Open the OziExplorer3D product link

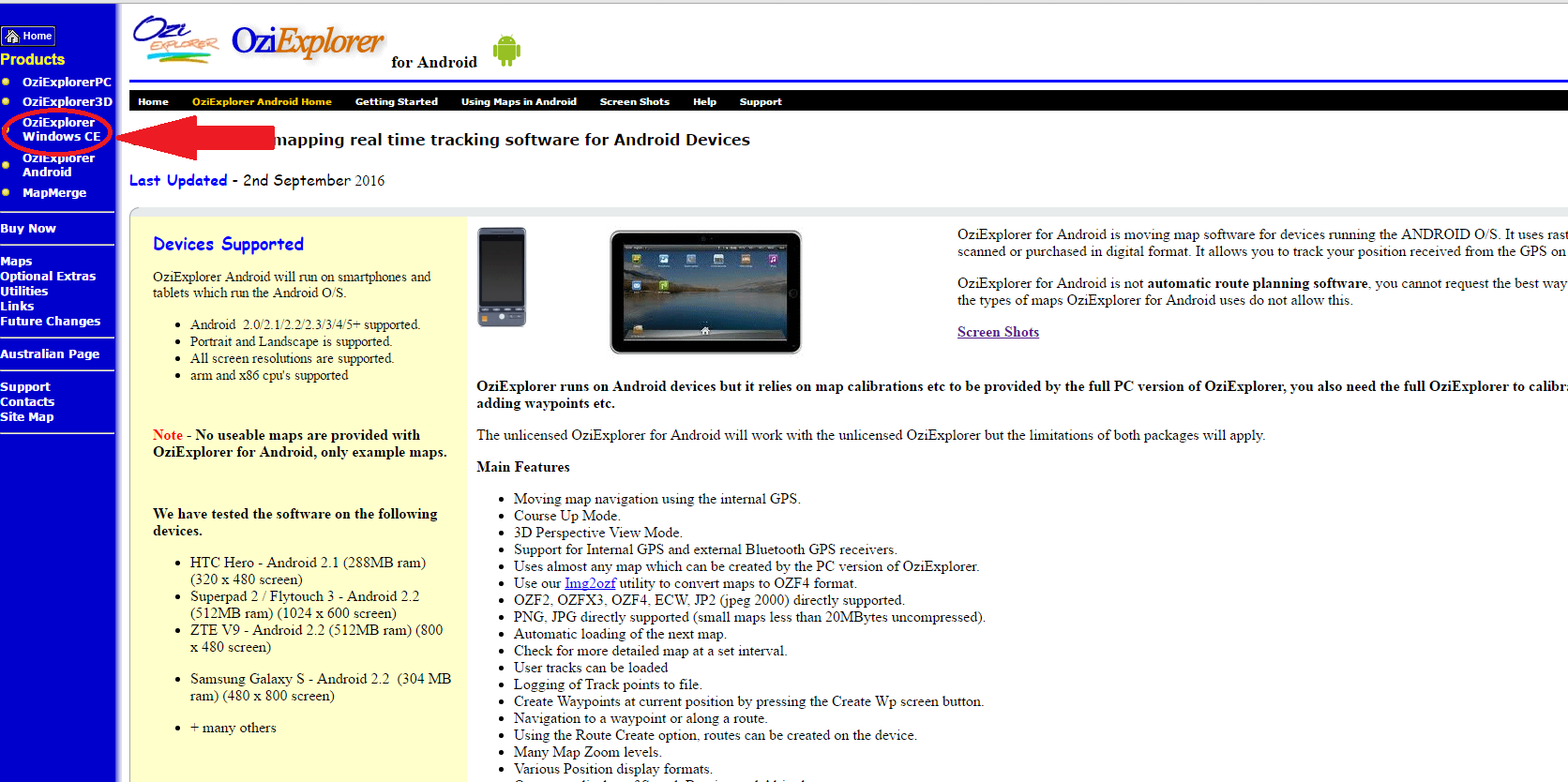click(67, 101)
